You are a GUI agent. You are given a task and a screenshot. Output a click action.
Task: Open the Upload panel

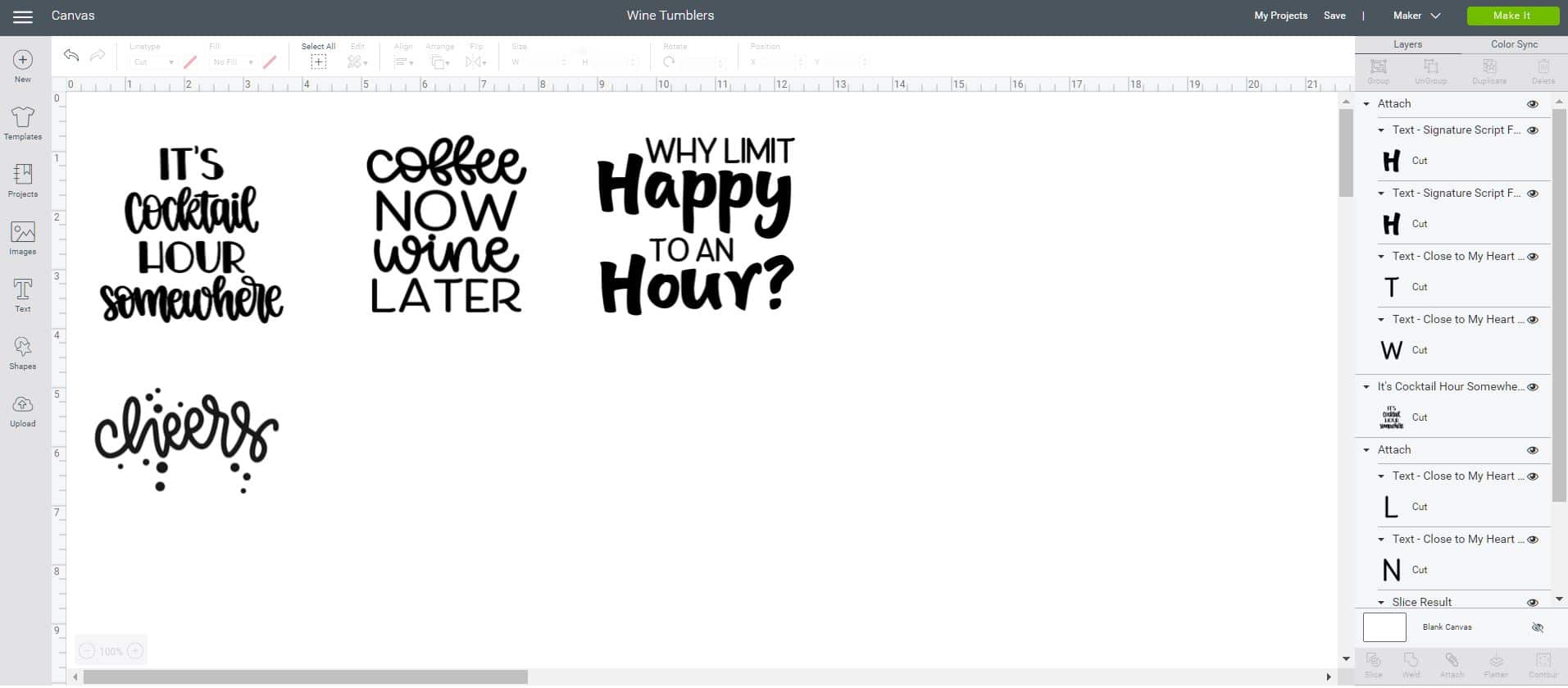coord(23,411)
